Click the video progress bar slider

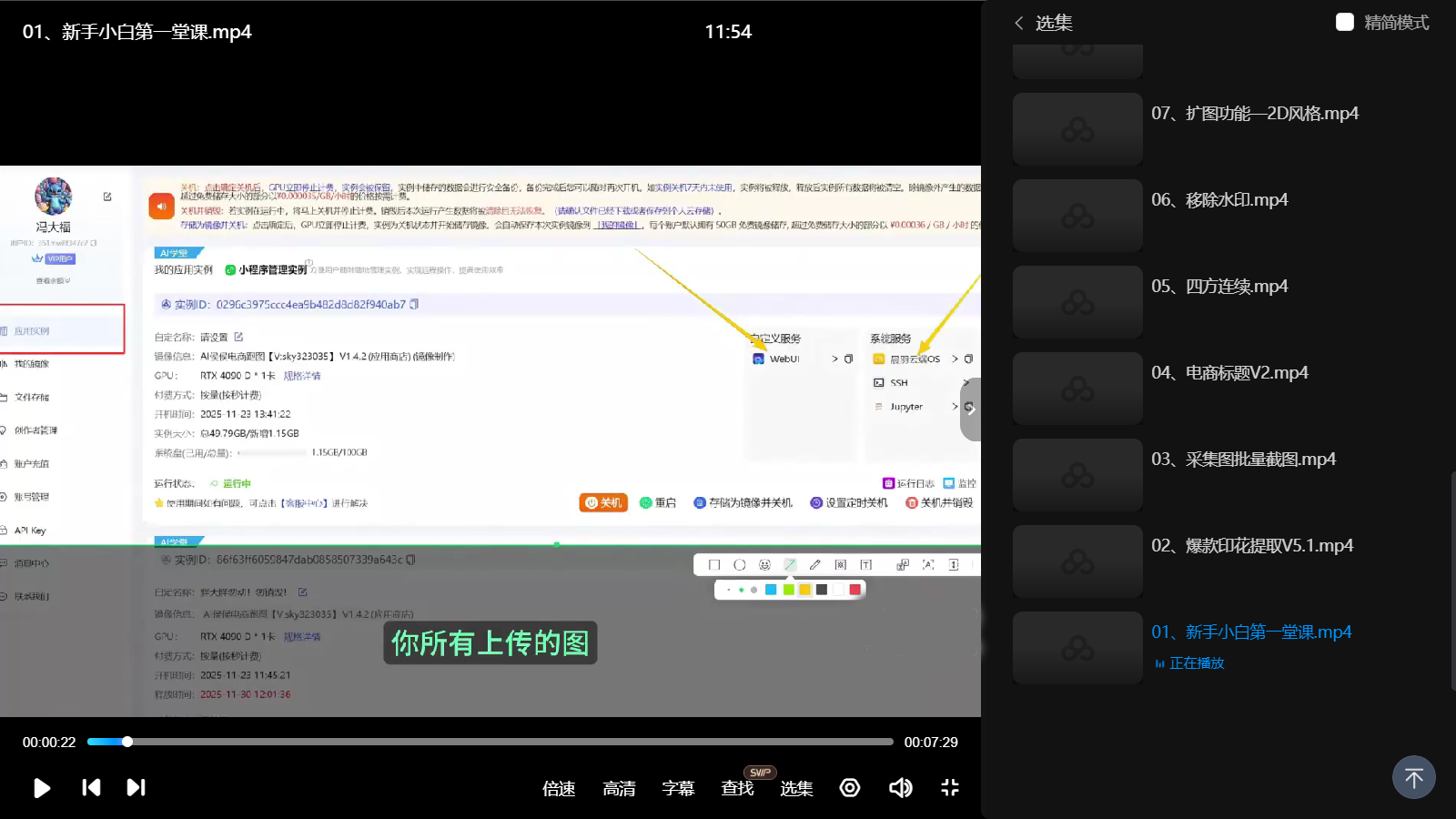pyautogui.click(x=127, y=742)
